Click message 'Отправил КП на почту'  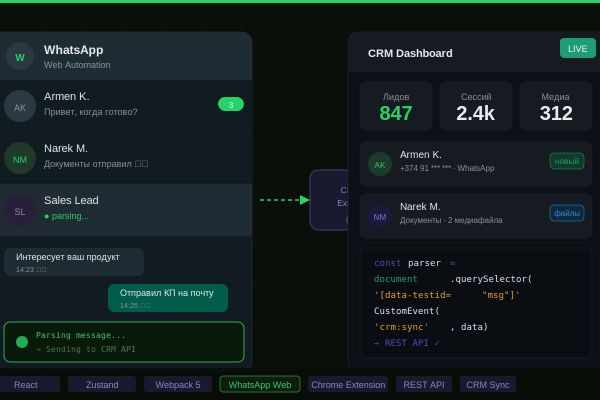[x=168, y=298]
